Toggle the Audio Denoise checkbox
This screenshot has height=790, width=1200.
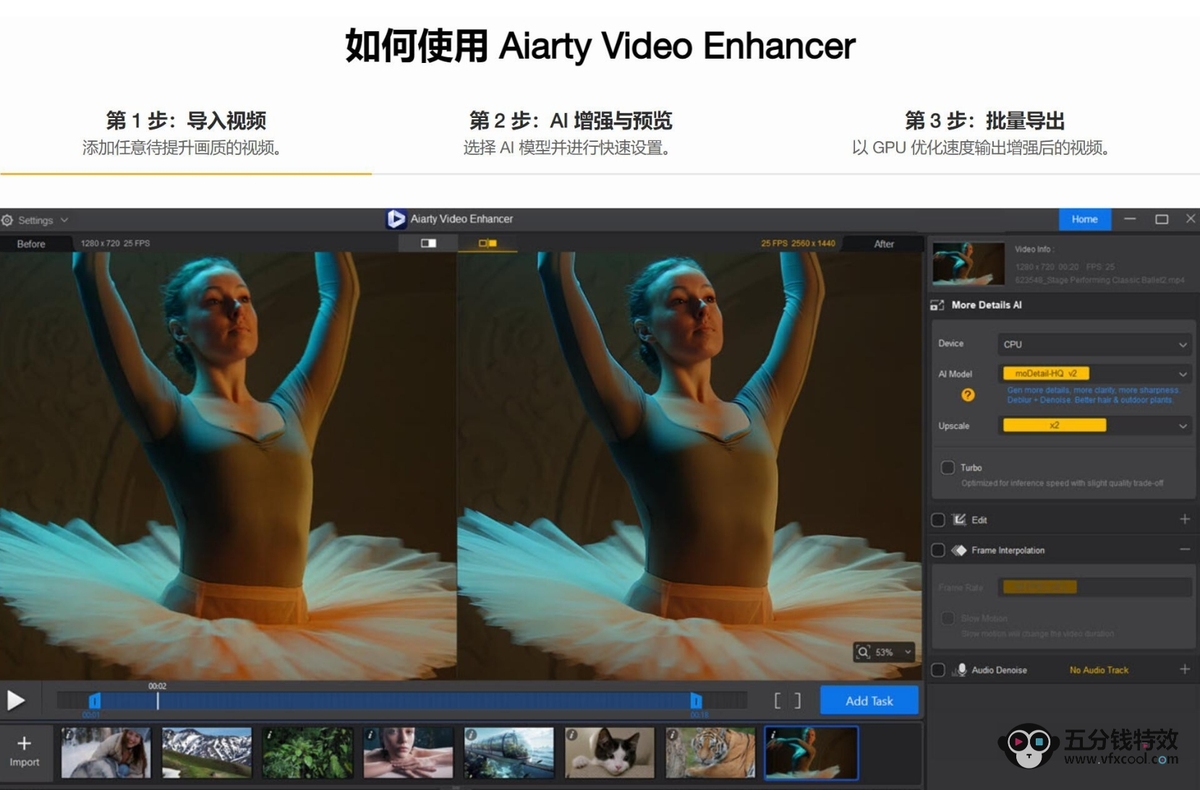point(938,670)
